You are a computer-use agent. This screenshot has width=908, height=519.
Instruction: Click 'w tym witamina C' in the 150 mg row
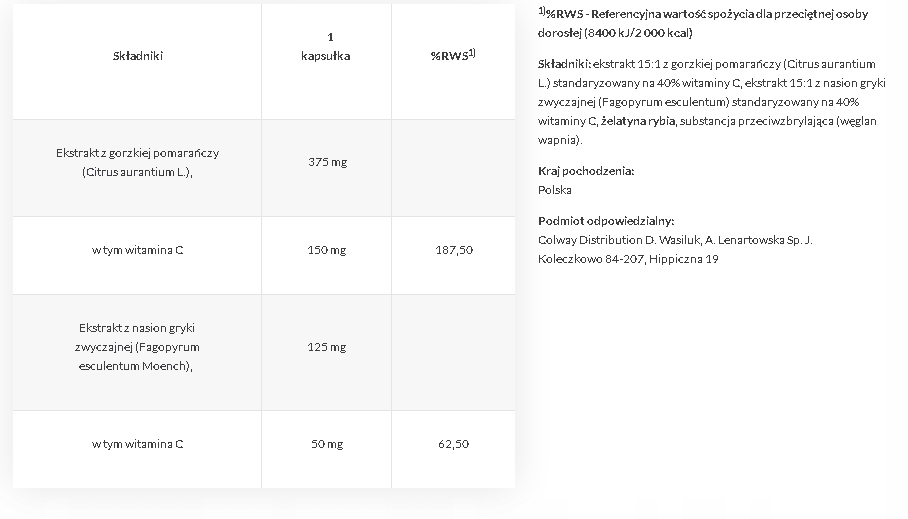[138, 250]
